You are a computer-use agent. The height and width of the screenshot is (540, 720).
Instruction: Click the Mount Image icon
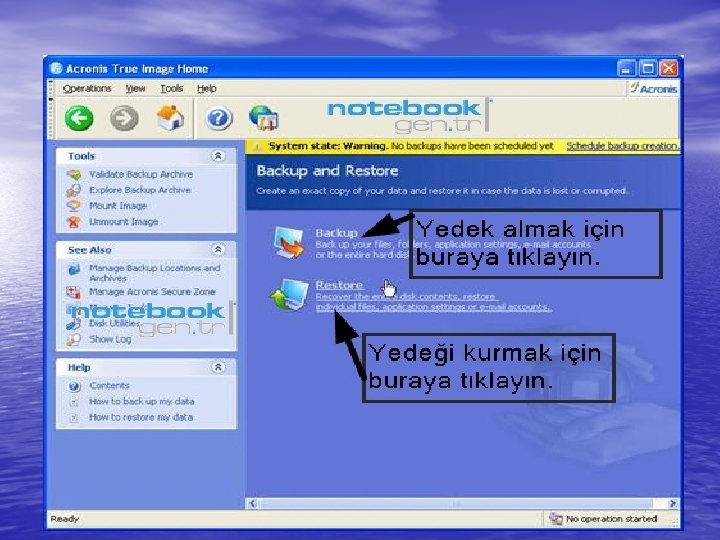coord(73,206)
